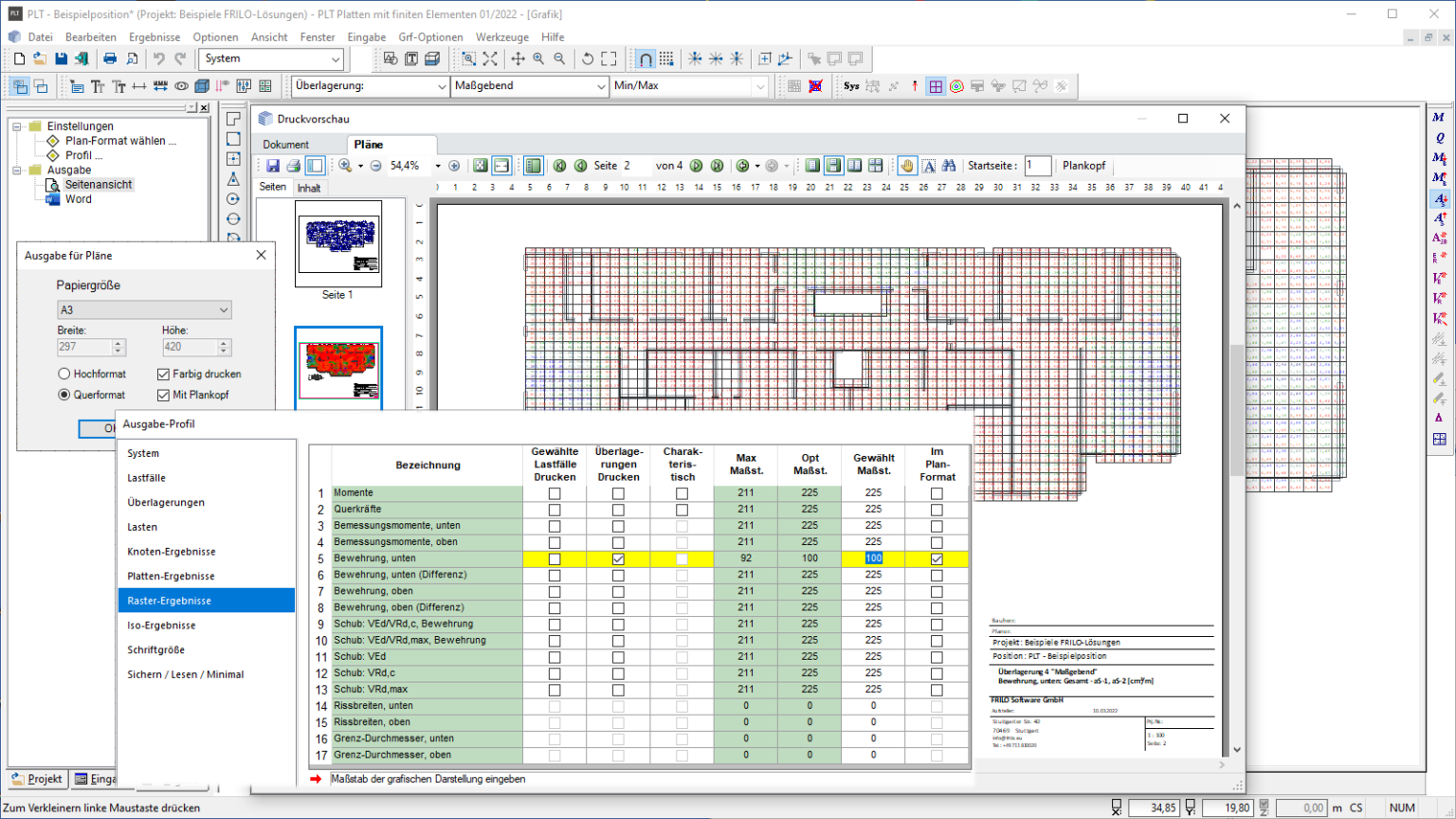Open the 'Werkzeuge' menu
This screenshot has width=1456, height=819.
(x=501, y=37)
